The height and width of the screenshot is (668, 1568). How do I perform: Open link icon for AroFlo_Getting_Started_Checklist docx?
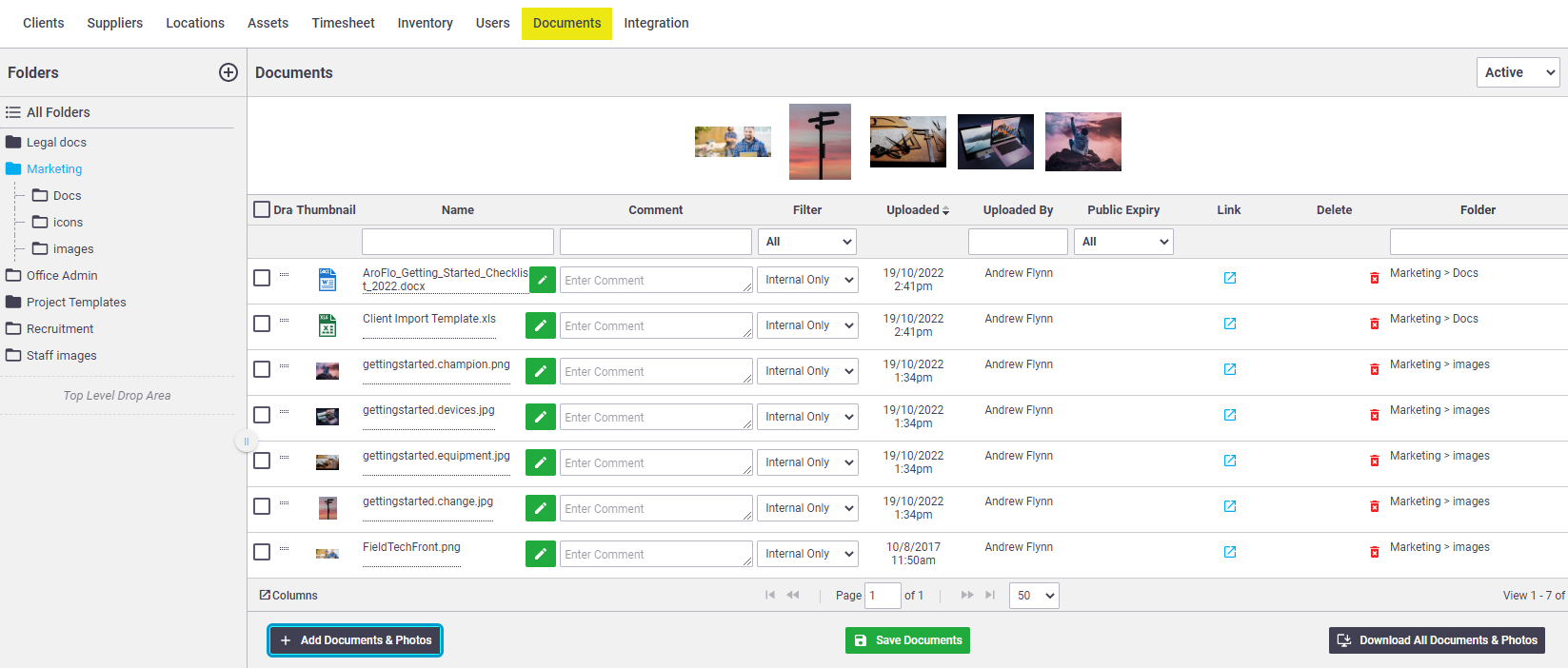1230,278
